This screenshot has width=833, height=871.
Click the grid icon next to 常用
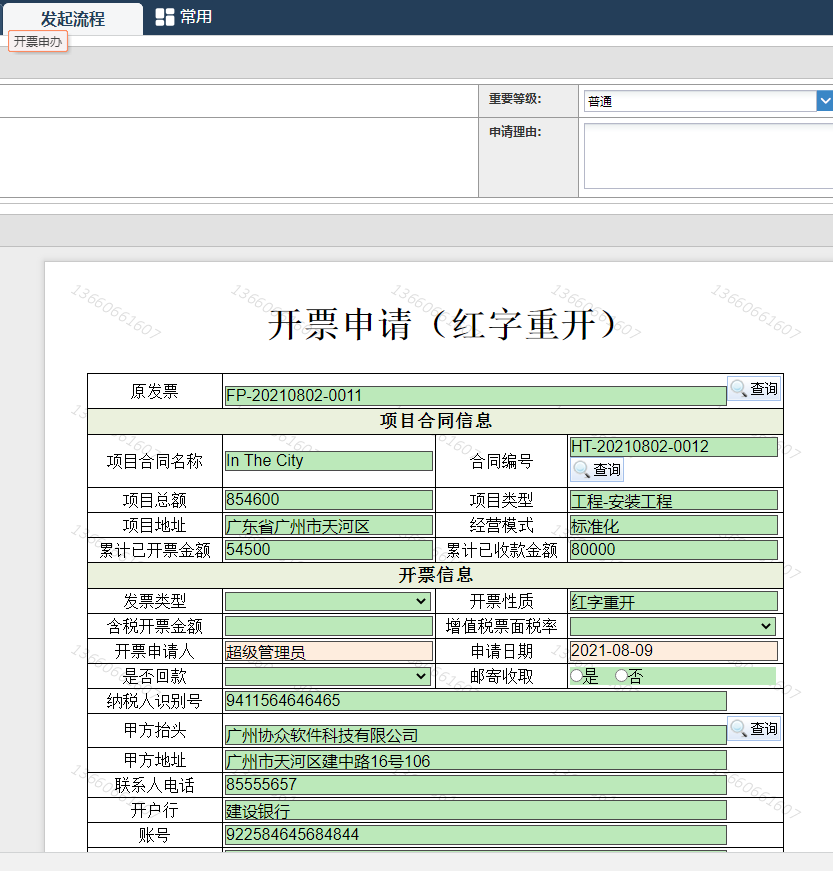tap(165, 17)
